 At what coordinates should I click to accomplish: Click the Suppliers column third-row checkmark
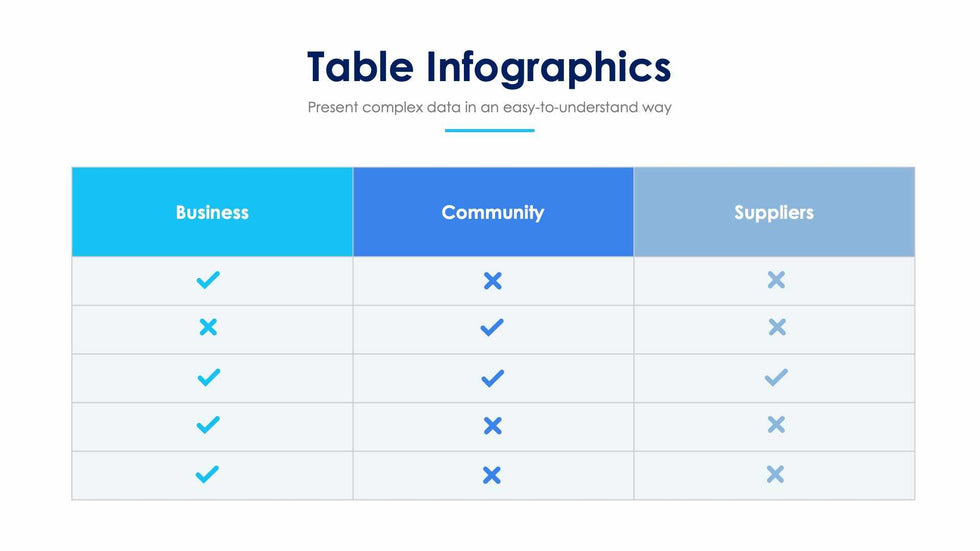(x=776, y=377)
